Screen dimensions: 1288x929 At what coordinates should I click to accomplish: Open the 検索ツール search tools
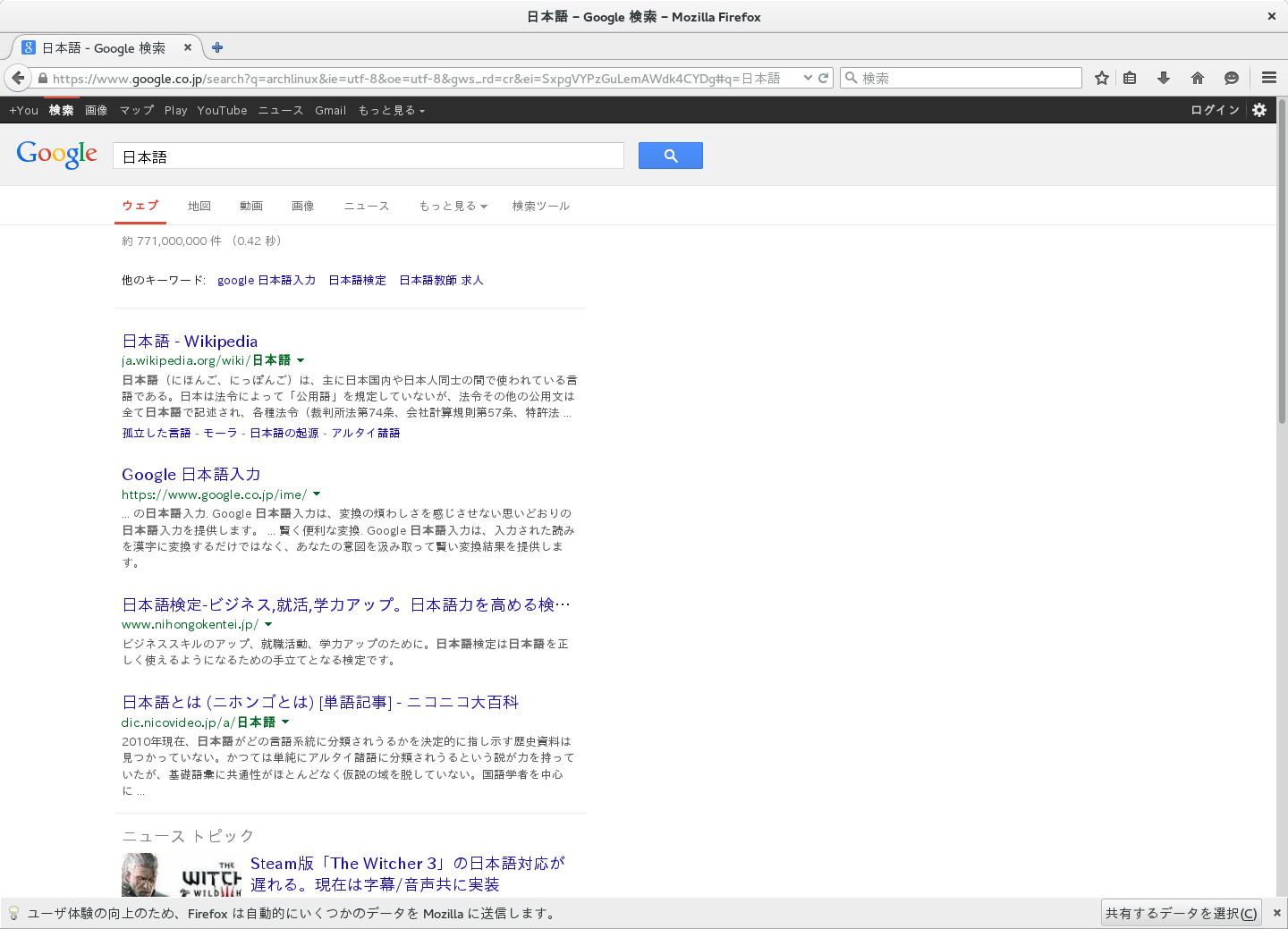coord(540,206)
